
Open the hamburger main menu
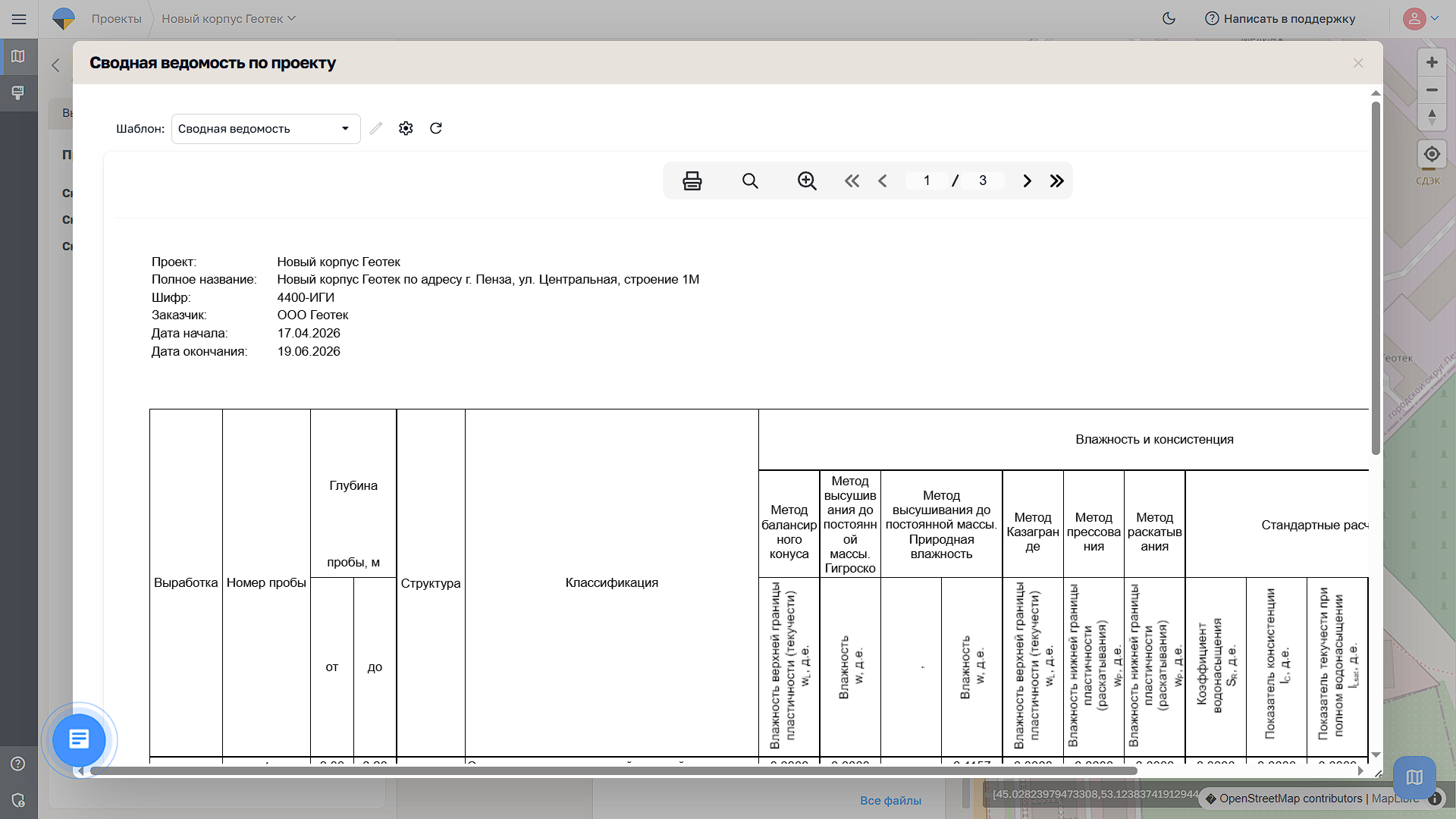(19, 18)
